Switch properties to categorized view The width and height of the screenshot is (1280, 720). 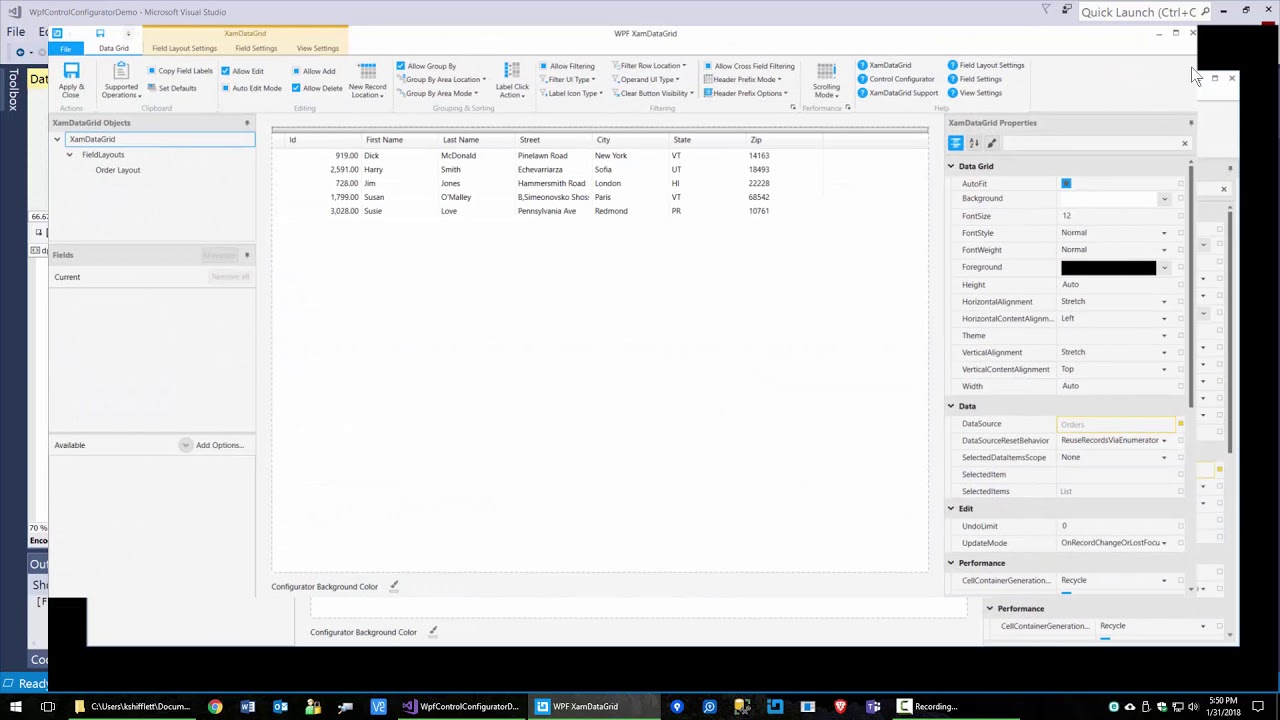(956, 143)
